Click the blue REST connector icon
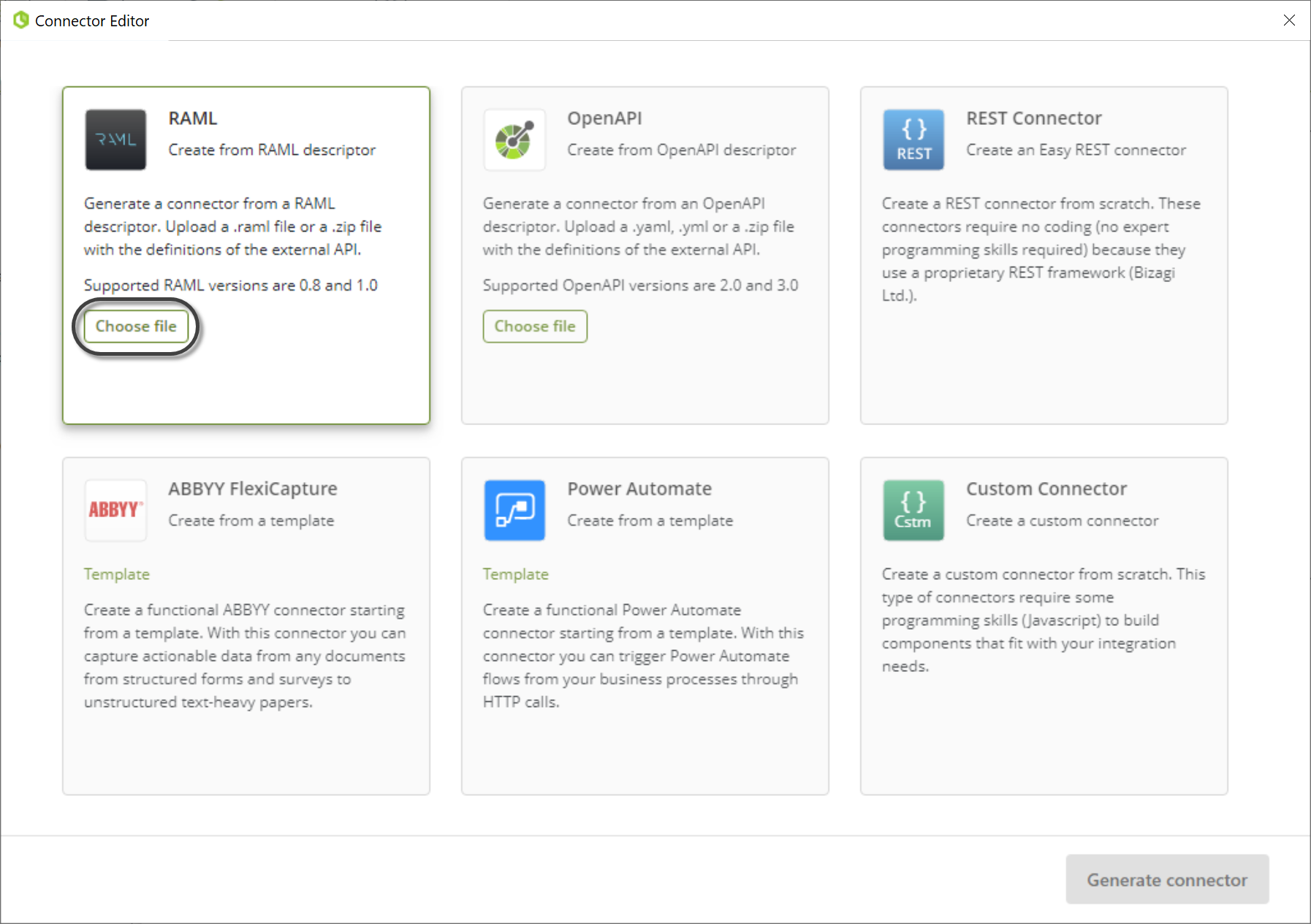Viewport: 1311px width, 924px height. click(x=913, y=140)
